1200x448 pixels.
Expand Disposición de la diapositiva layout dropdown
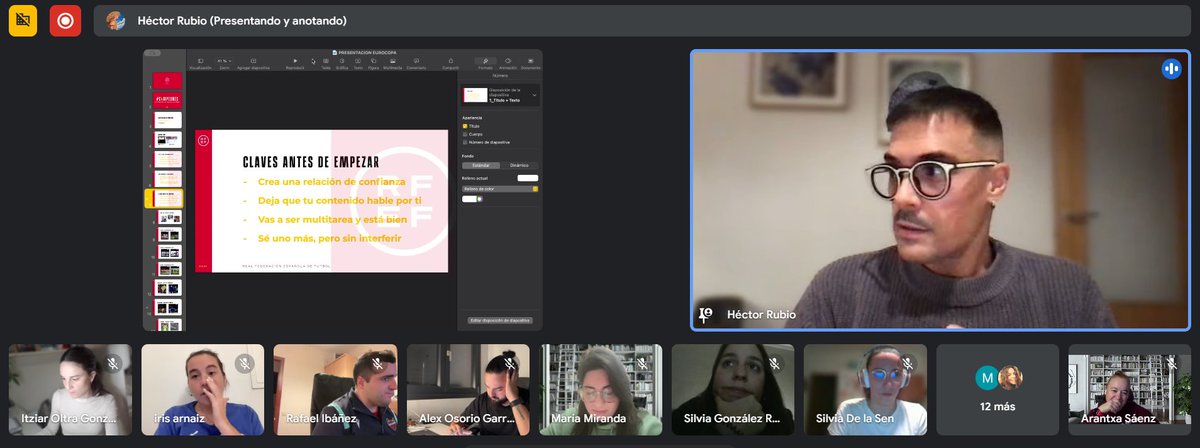[499, 95]
